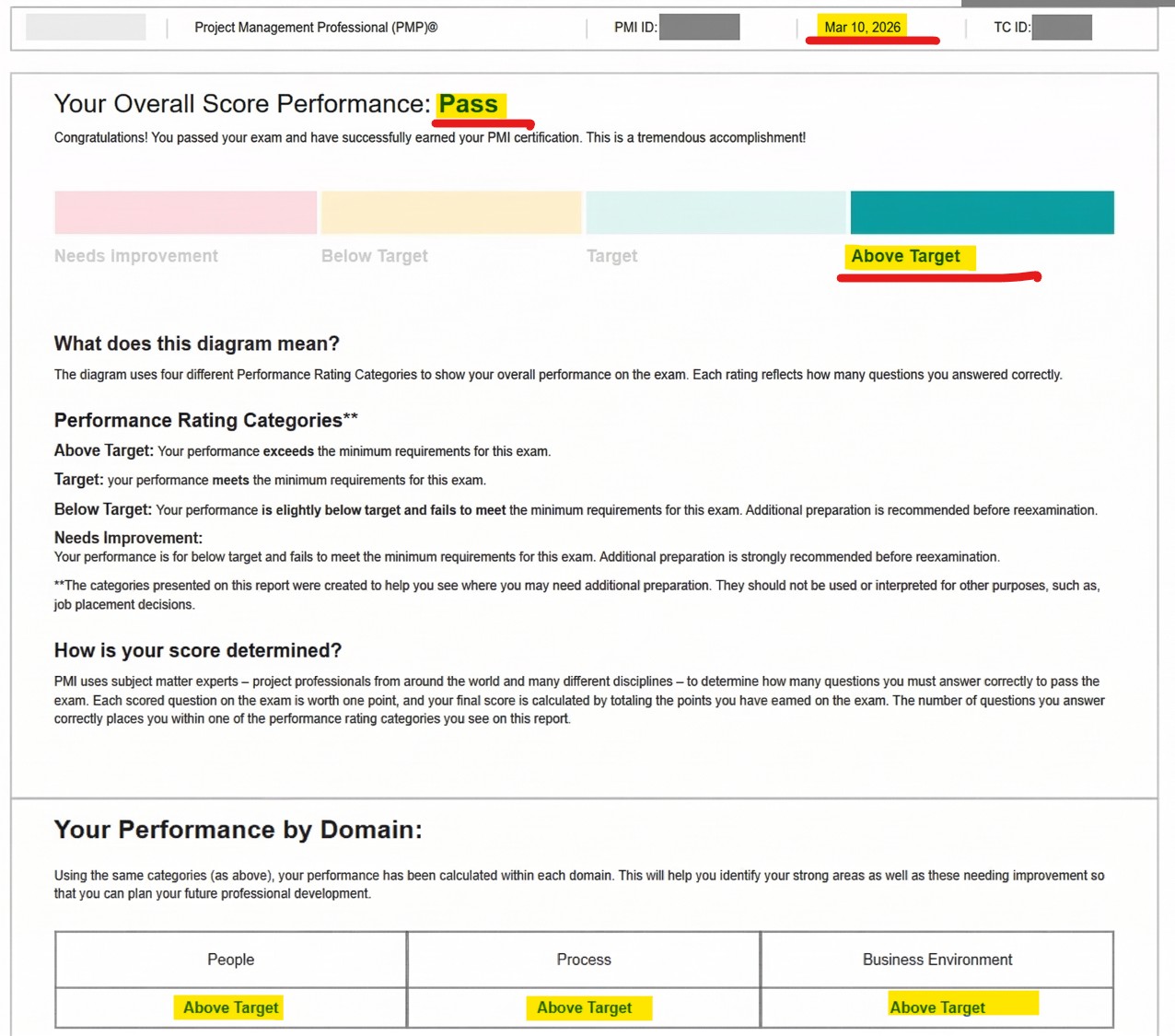The height and width of the screenshot is (1036, 1175).
Task: Select the pale yellow Below Target bar
Action: [x=451, y=212]
